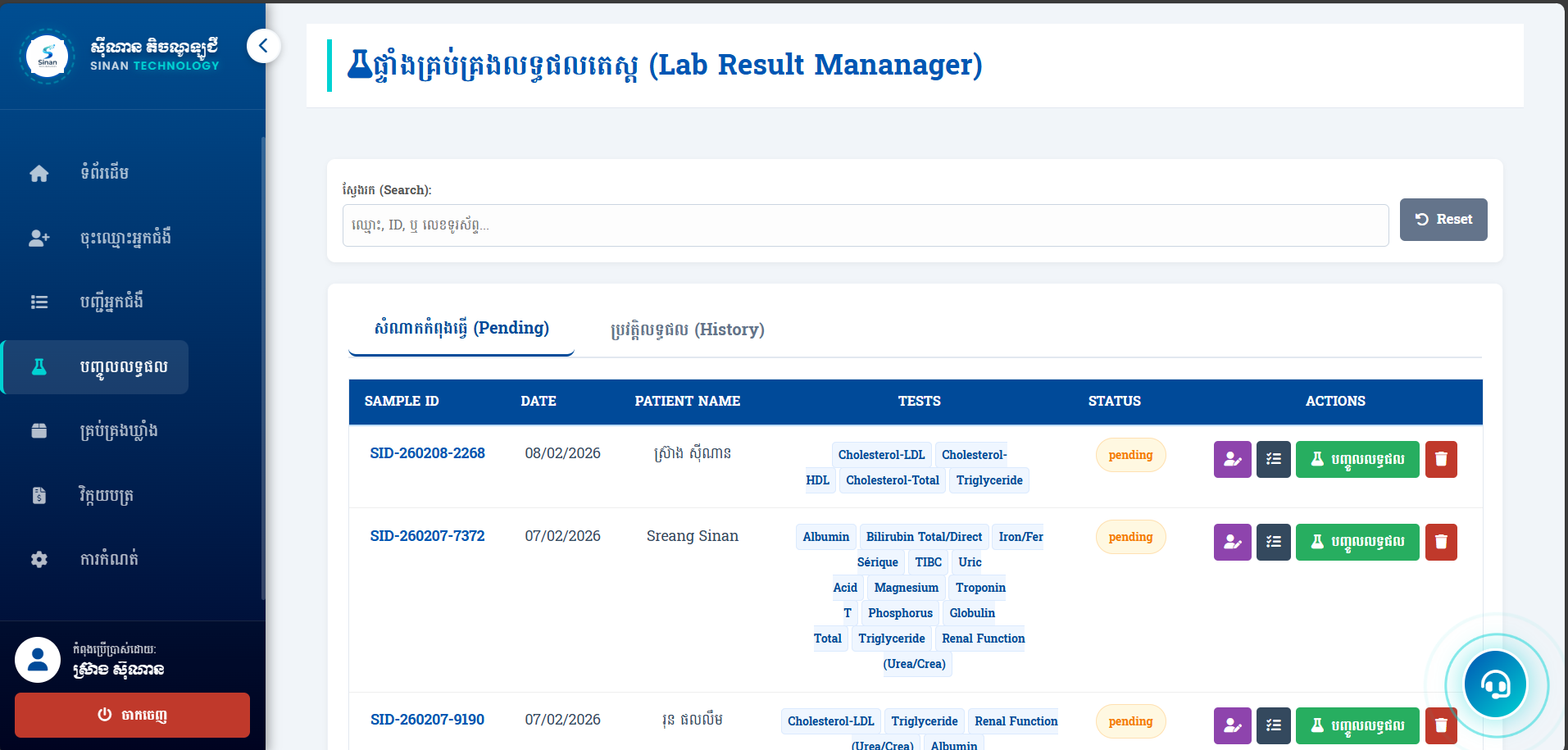Viewport: 1568px width, 750px height.
Task: Click the Sinan Technology logo
Action: [47, 56]
